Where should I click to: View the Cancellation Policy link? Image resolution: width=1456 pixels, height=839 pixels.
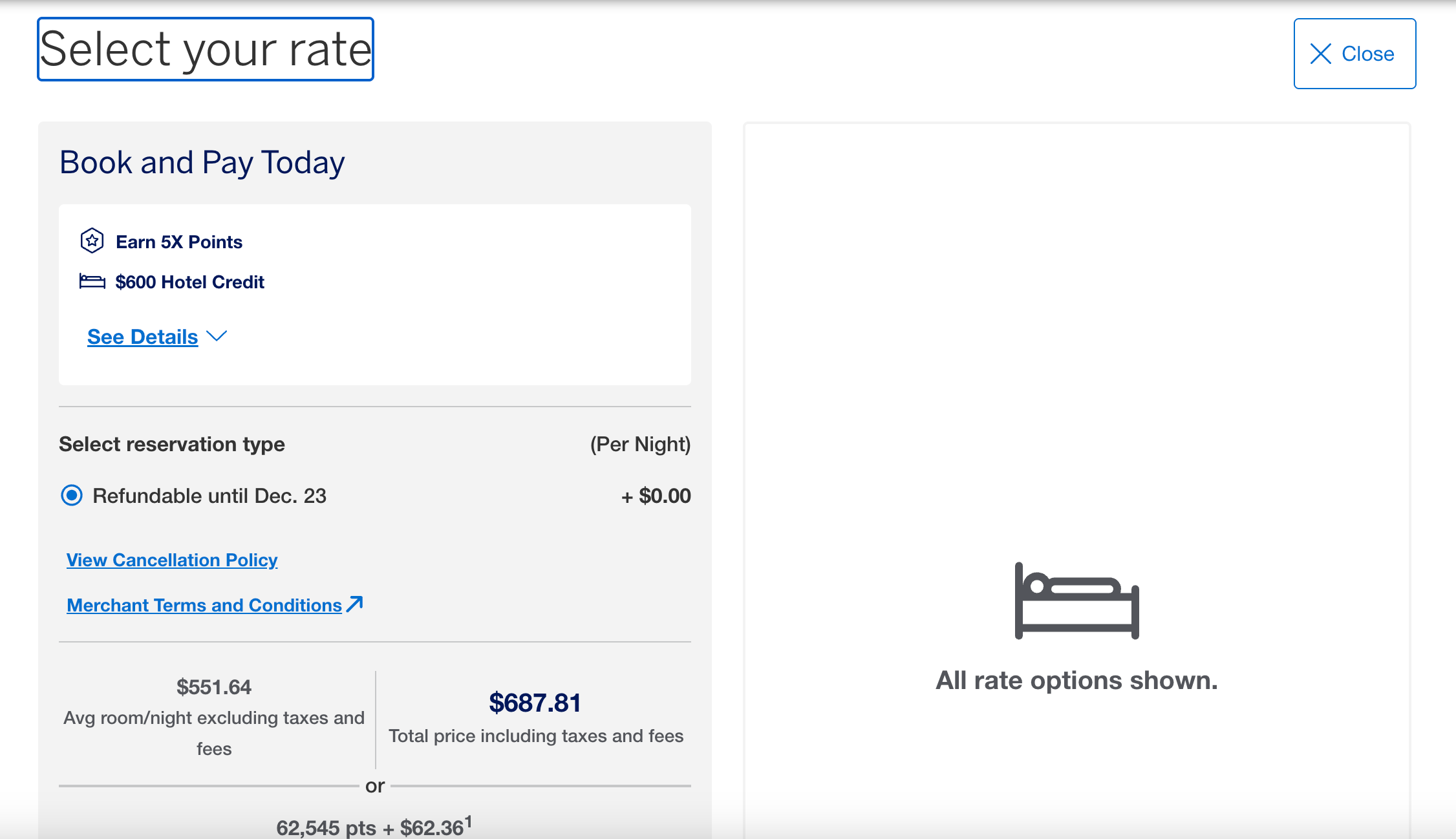point(172,560)
